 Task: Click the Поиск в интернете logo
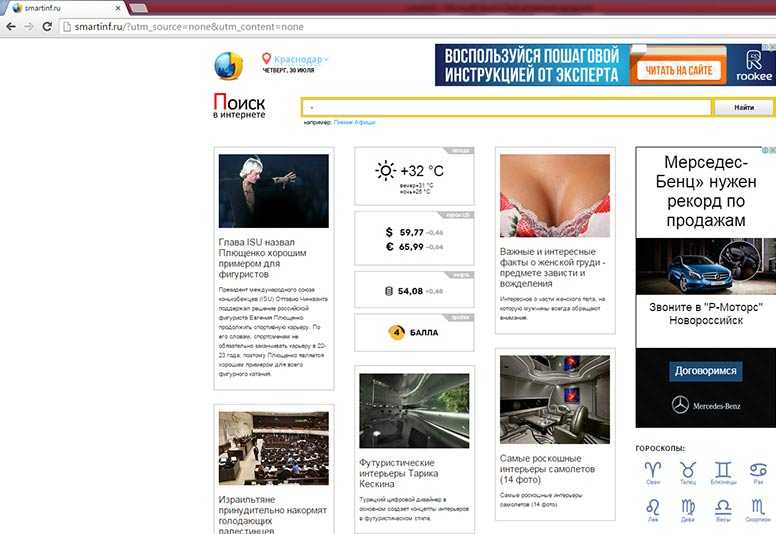240,106
